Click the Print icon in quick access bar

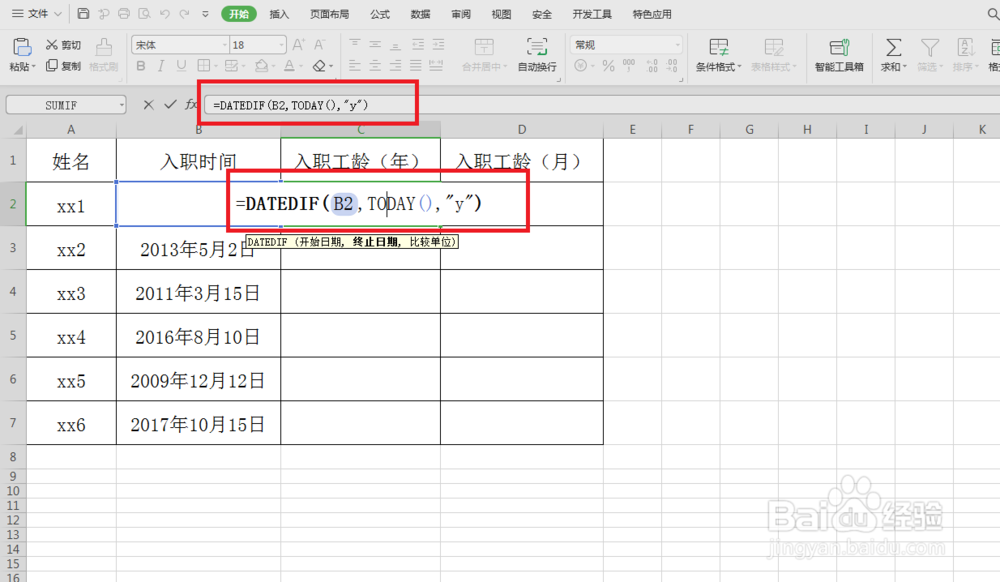point(124,13)
